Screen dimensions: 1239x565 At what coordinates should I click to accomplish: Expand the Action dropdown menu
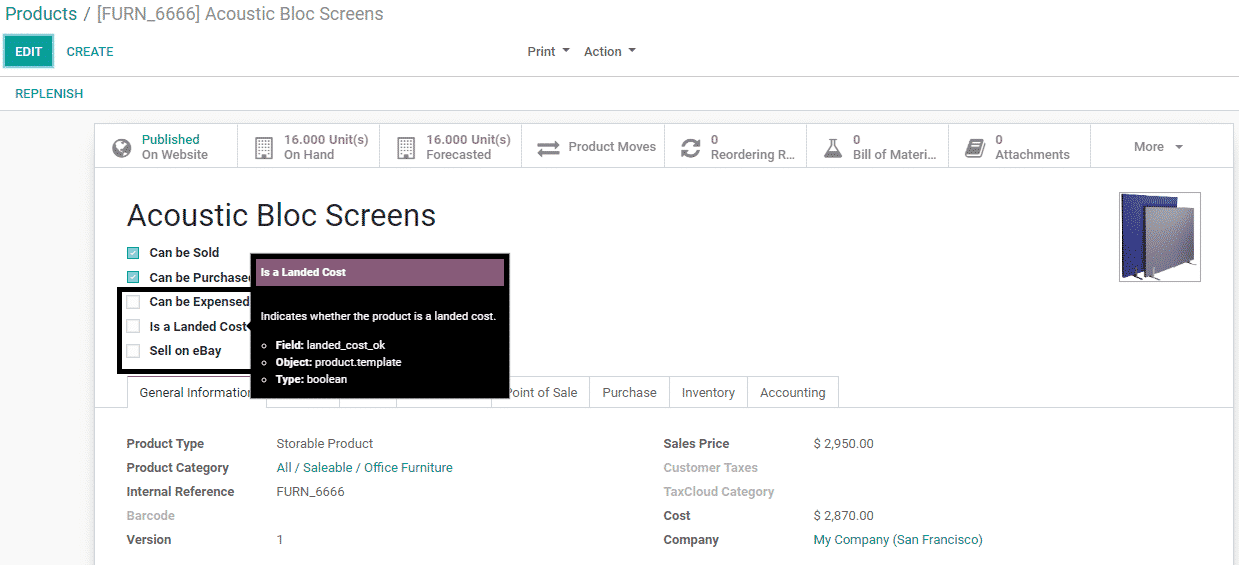[609, 52]
